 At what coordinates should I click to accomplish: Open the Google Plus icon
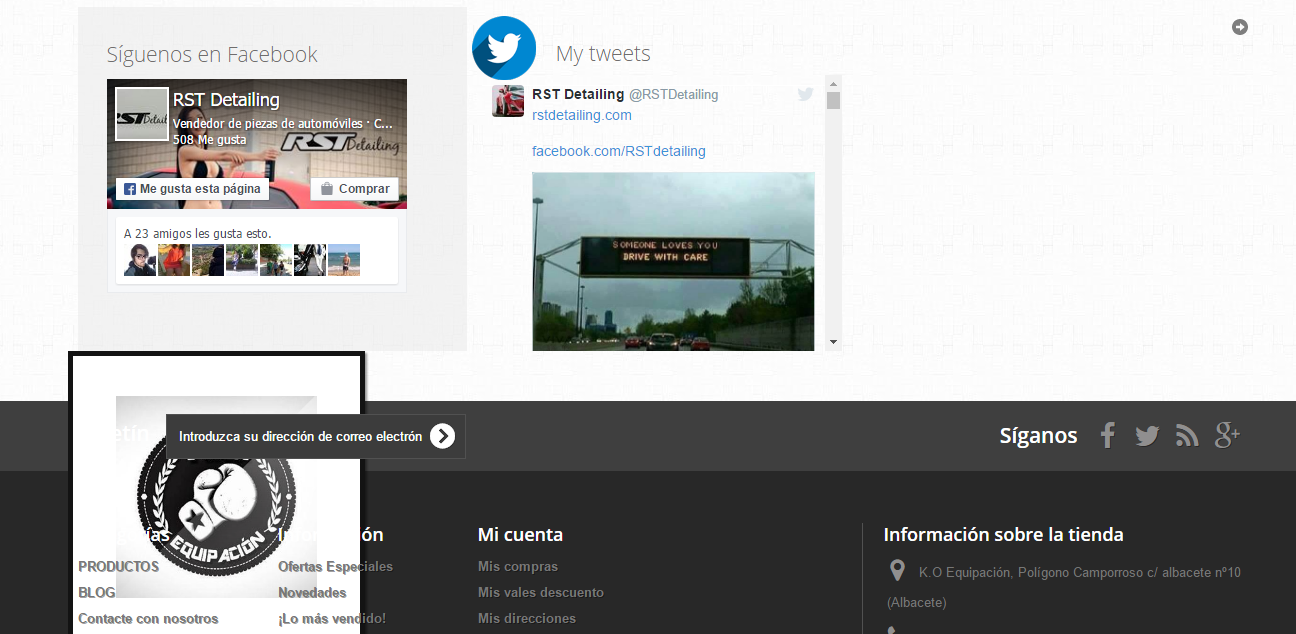[x=1227, y=435]
